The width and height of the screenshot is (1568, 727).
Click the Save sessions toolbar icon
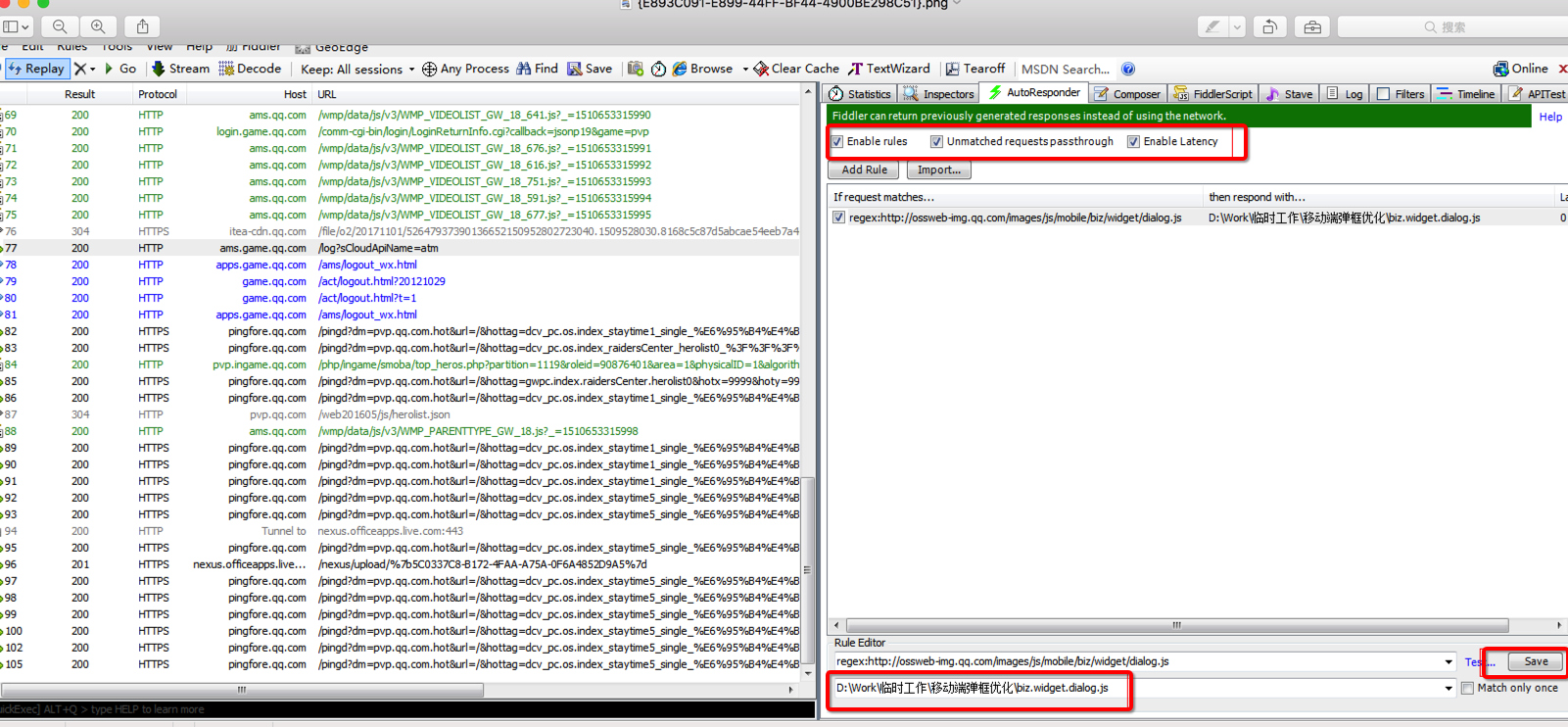(574, 69)
